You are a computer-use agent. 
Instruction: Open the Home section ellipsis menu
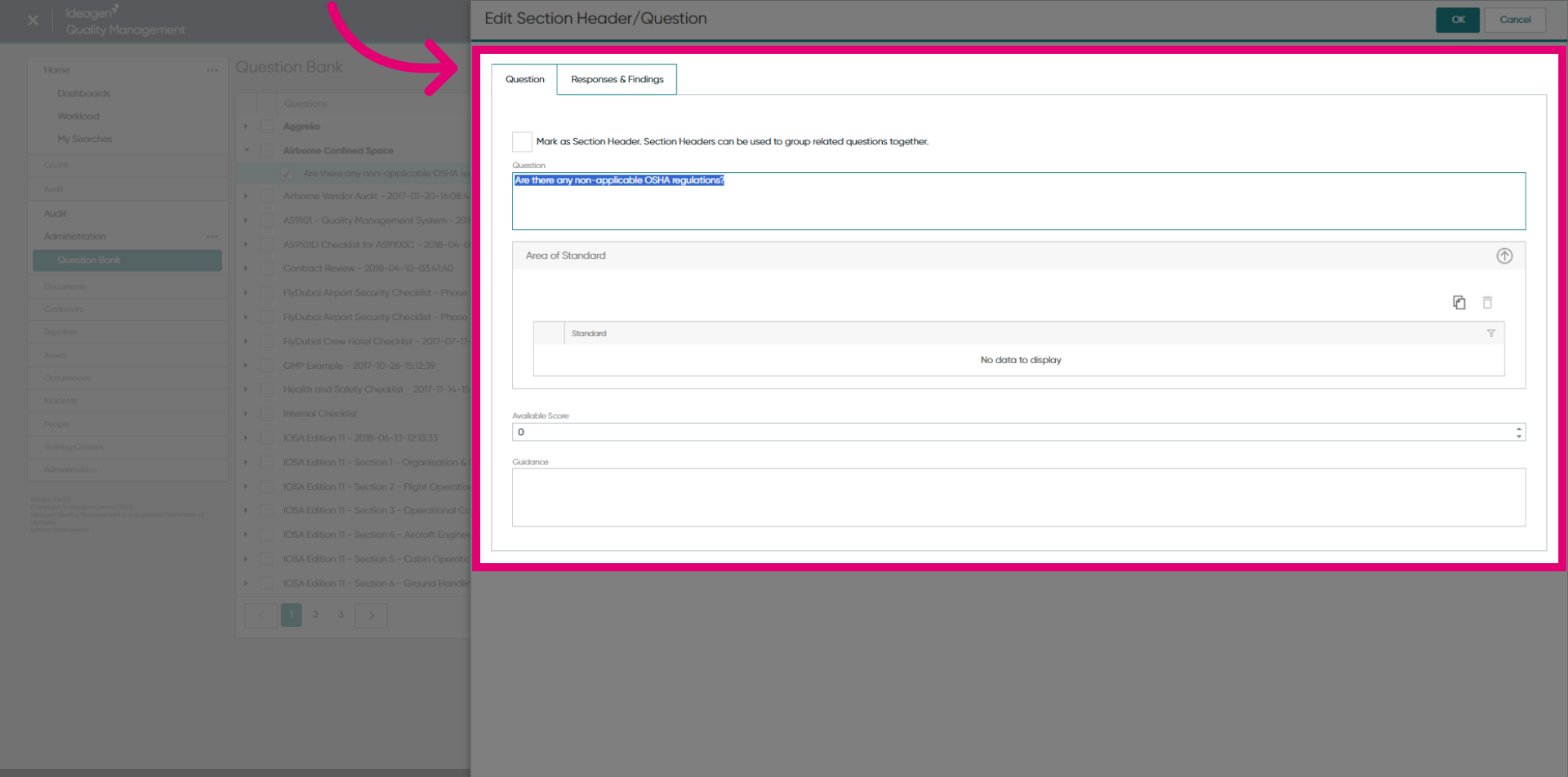[212, 70]
